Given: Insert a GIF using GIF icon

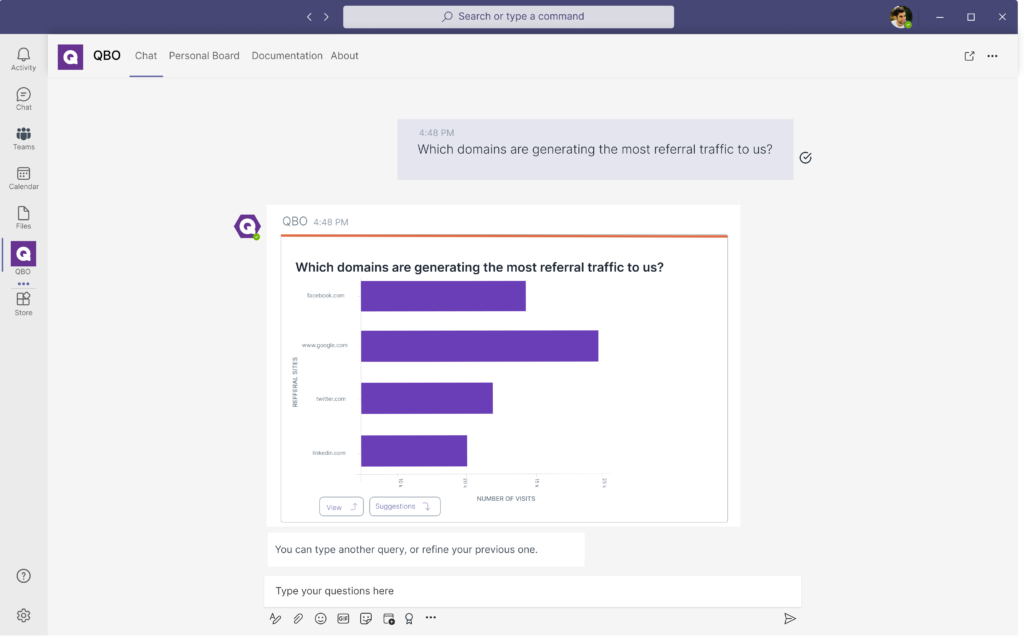Looking at the screenshot, I should click(343, 619).
